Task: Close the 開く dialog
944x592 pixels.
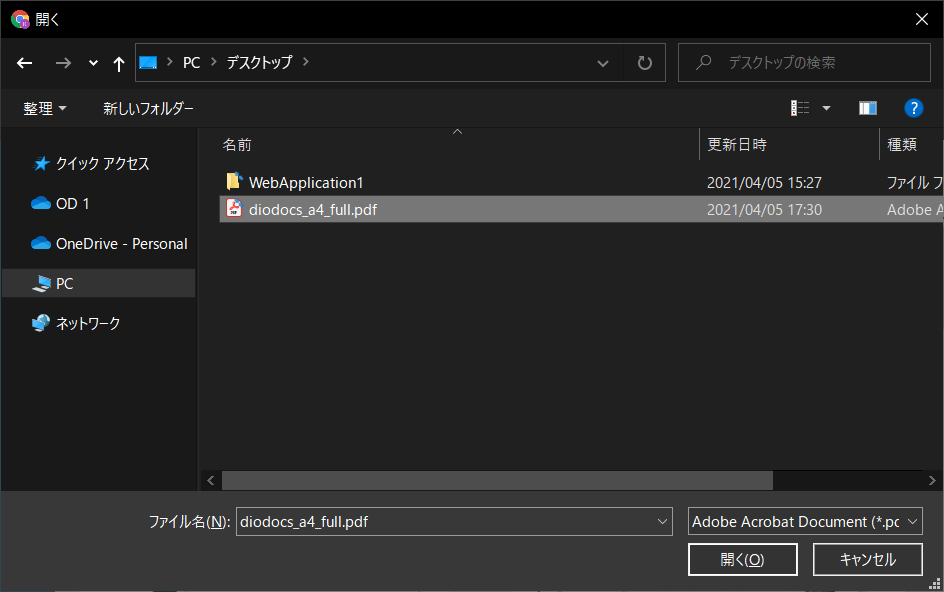Action: point(922,19)
